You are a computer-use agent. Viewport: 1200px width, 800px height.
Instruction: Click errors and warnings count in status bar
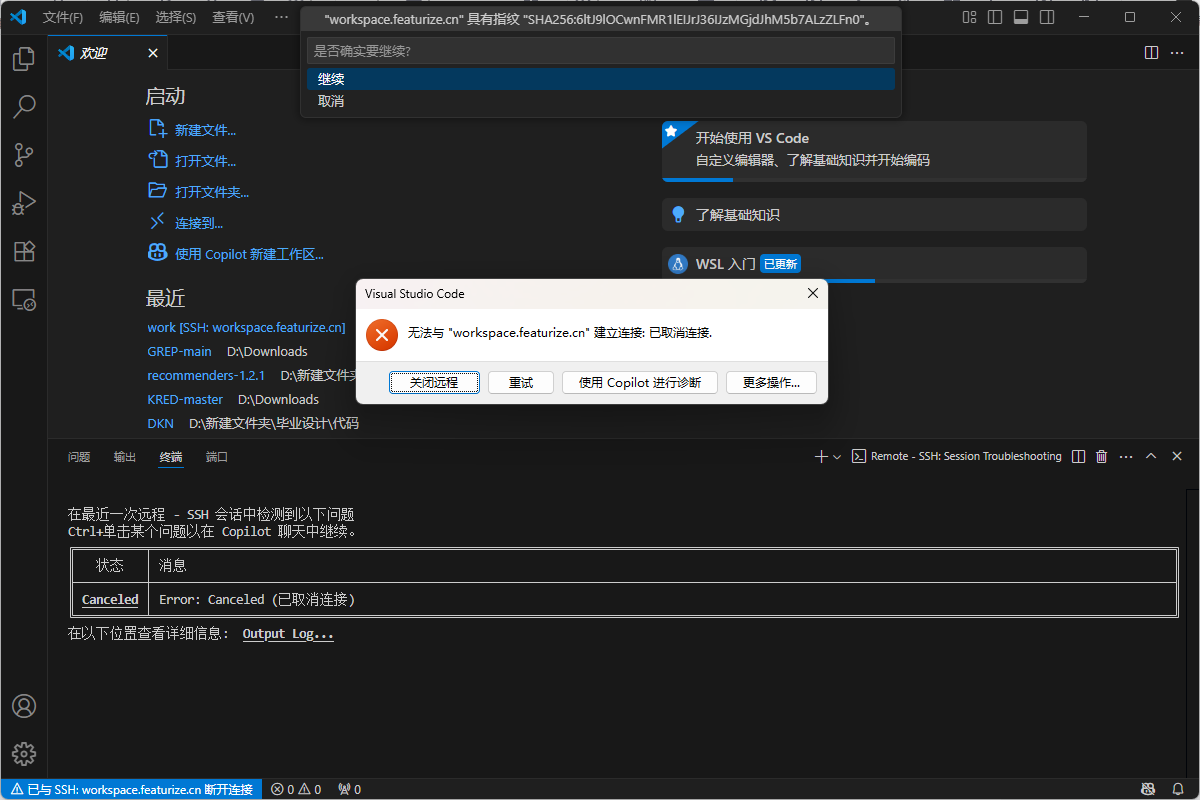pos(296,789)
